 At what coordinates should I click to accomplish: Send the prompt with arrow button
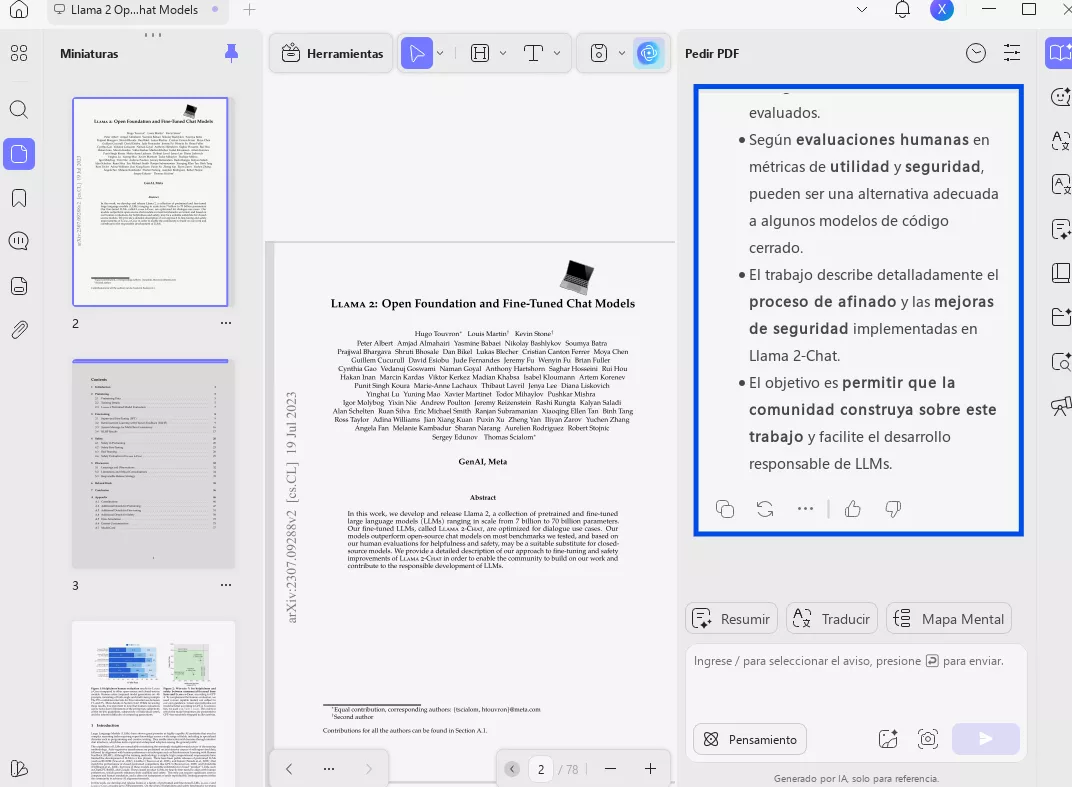pos(986,738)
